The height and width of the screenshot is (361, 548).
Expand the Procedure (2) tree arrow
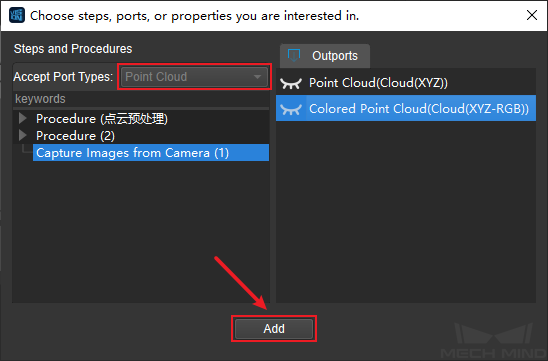tap(23, 135)
